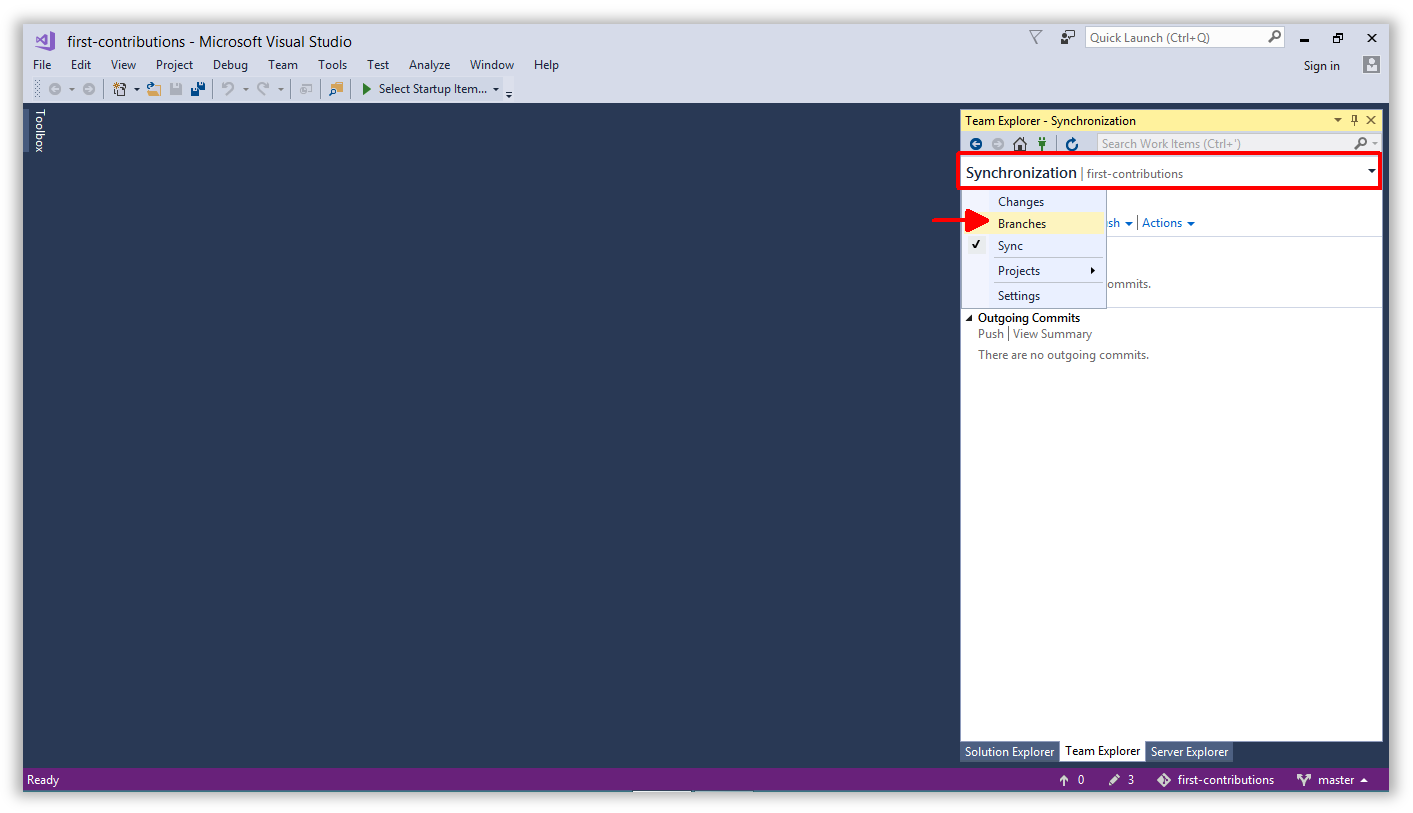The width and height of the screenshot is (1413, 813).
Task: Click the user account avatar icon
Action: pyautogui.click(x=1371, y=65)
